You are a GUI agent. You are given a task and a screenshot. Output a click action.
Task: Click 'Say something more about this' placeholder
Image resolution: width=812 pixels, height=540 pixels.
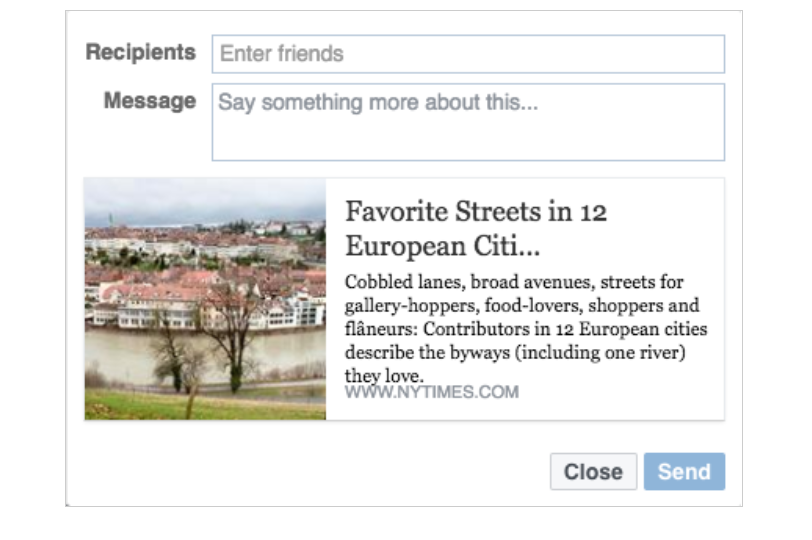point(378,102)
